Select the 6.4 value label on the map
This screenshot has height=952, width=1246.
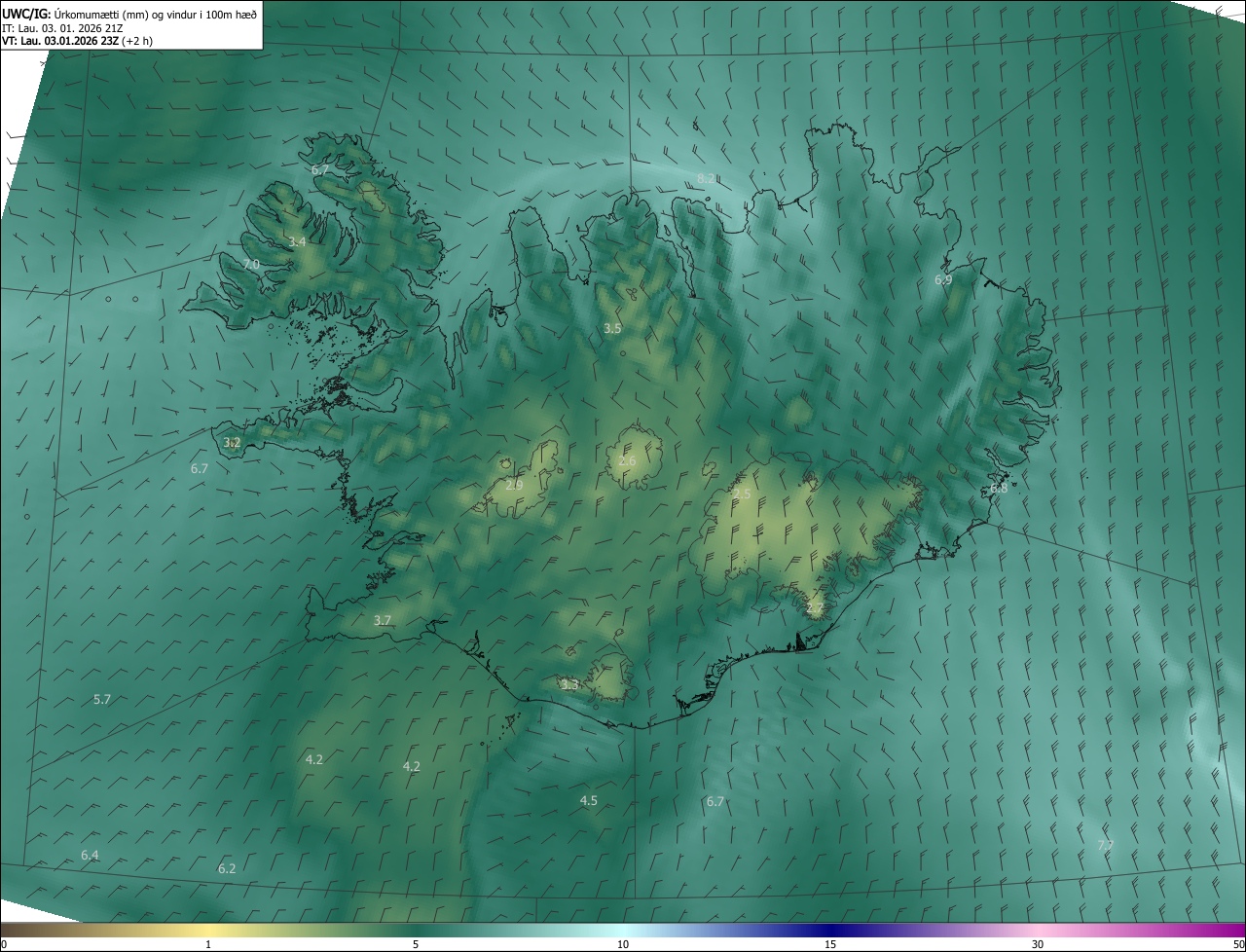point(90,856)
